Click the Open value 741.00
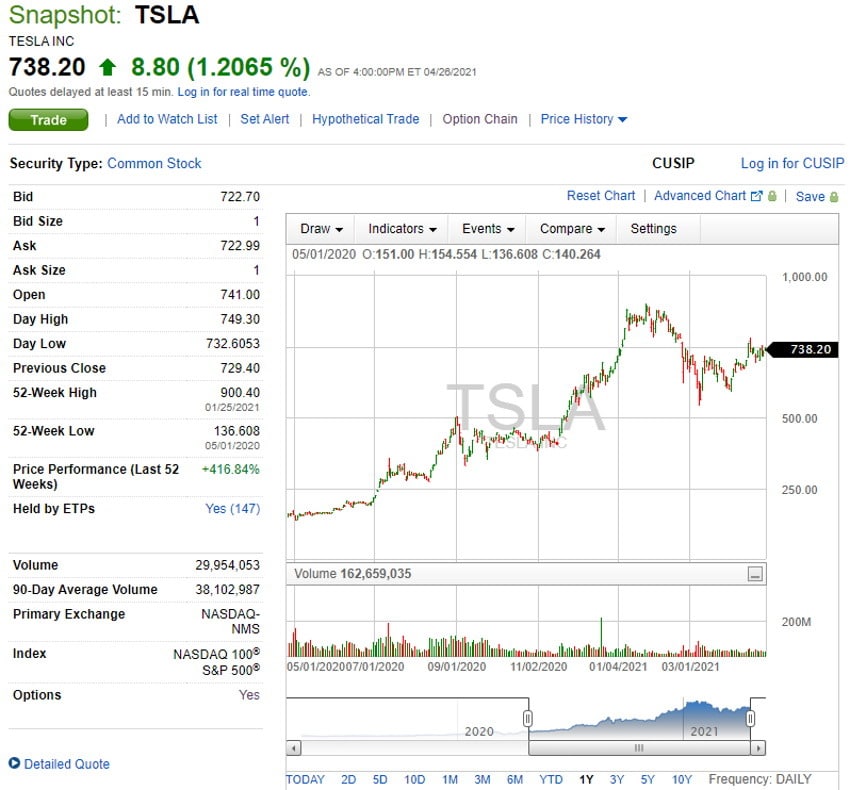 click(240, 294)
